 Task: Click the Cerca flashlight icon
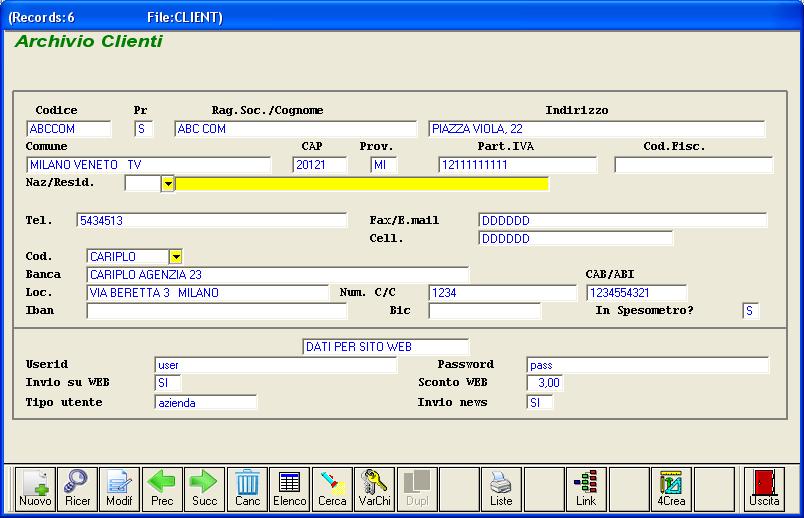[332, 488]
